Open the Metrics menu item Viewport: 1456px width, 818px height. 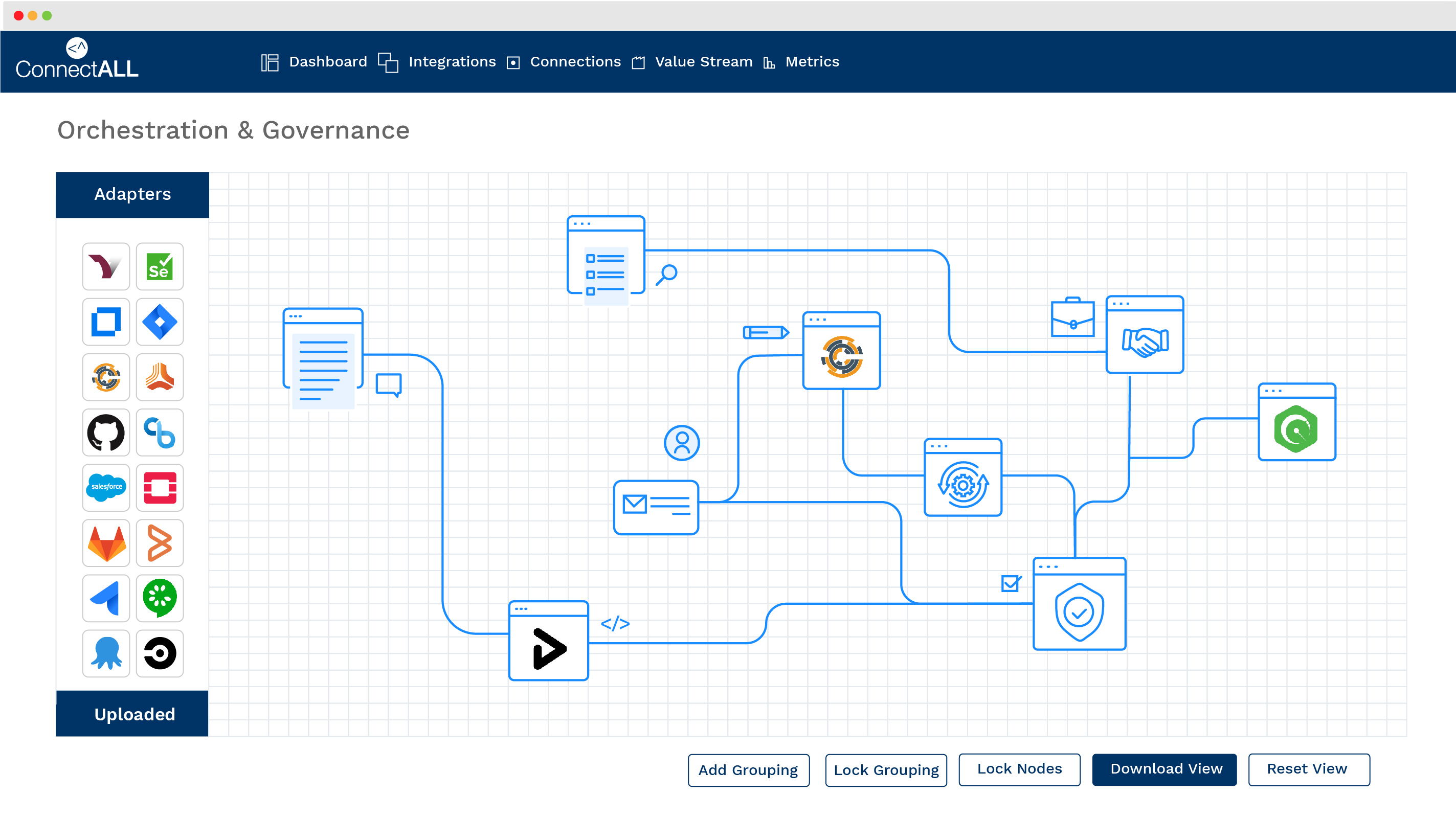click(x=812, y=61)
